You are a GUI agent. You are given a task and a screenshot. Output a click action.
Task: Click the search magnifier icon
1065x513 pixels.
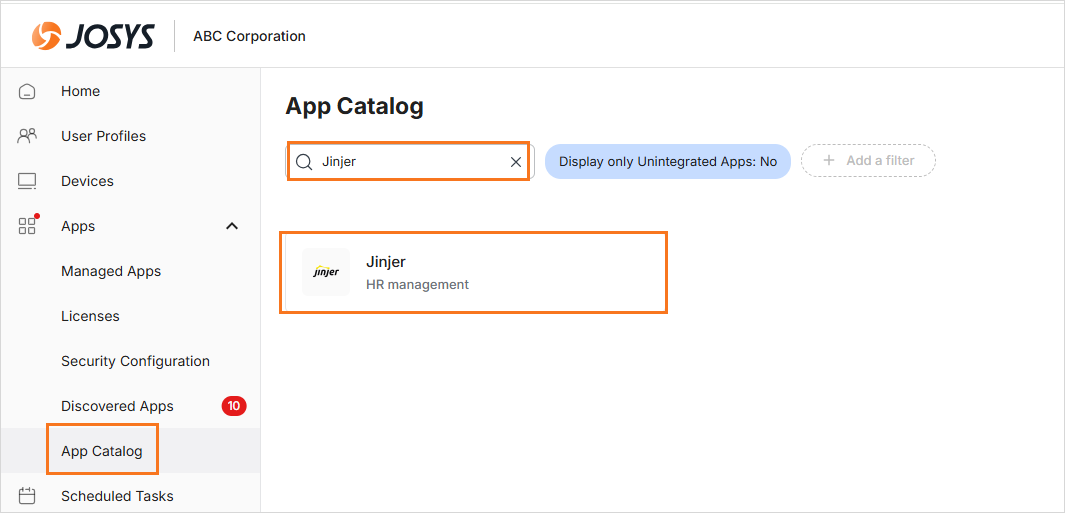304,162
